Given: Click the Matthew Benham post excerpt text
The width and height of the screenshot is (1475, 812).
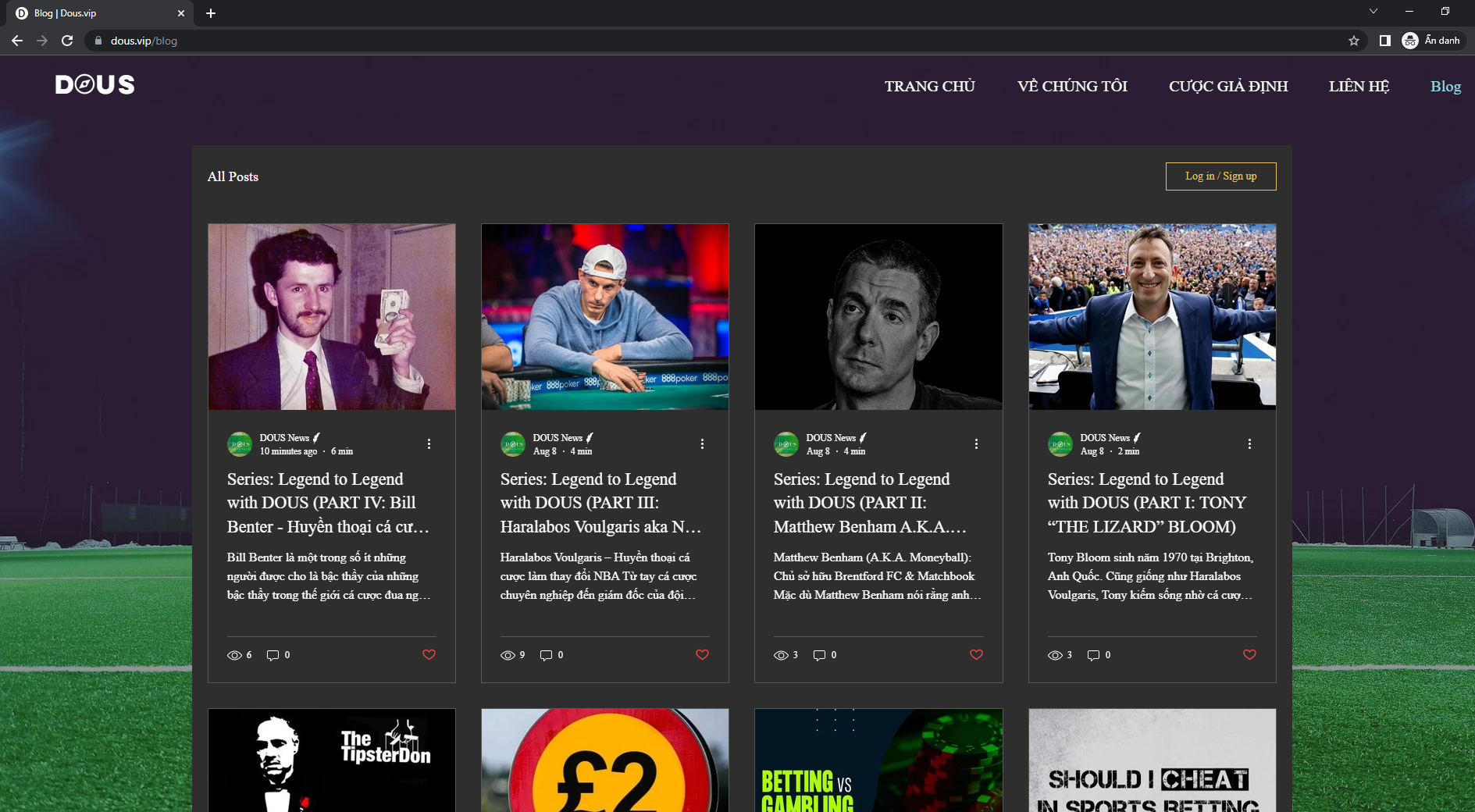Looking at the screenshot, I should coord(878,576).
